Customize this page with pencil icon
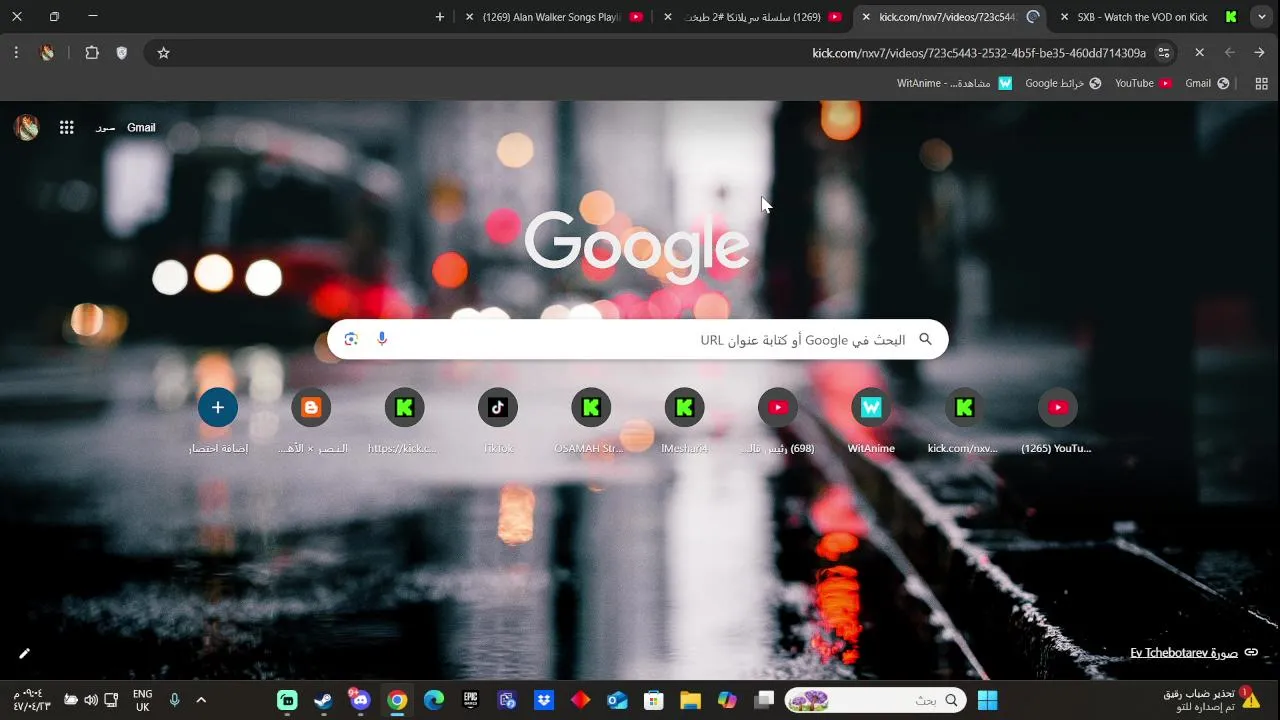Viewport: 1280px width, 720px height. [24, 653]
